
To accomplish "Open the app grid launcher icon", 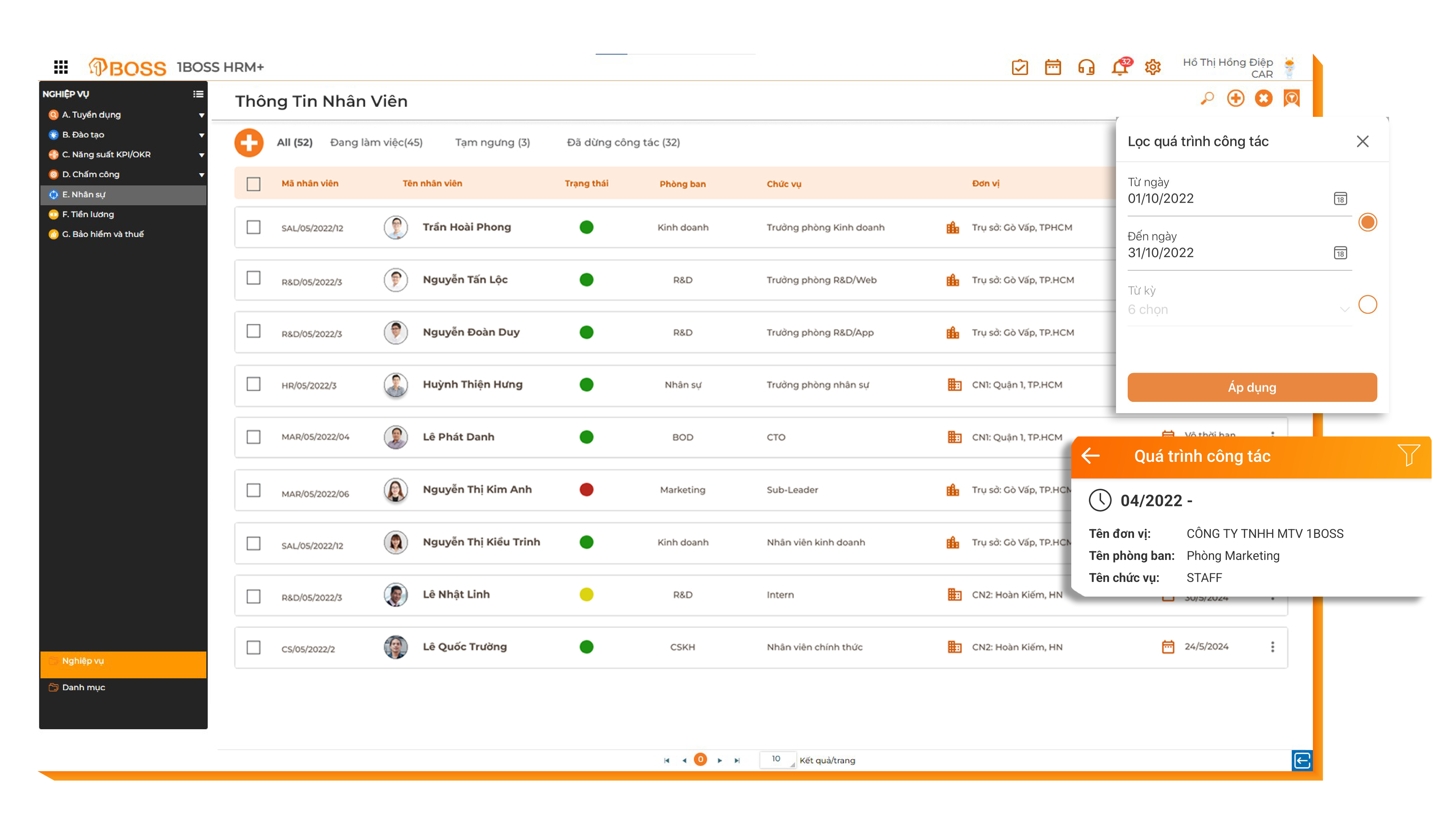I will point(60,67).
